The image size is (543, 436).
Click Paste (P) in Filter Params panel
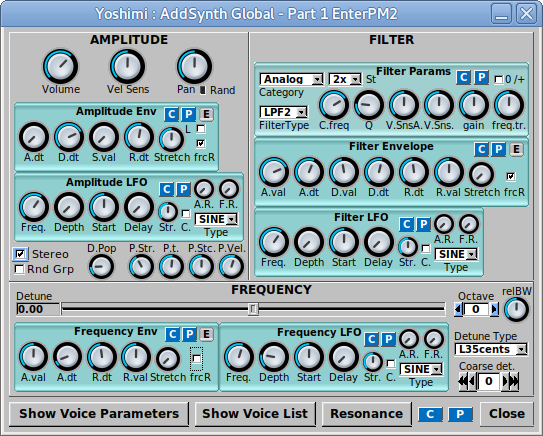[x=481, y=77]
